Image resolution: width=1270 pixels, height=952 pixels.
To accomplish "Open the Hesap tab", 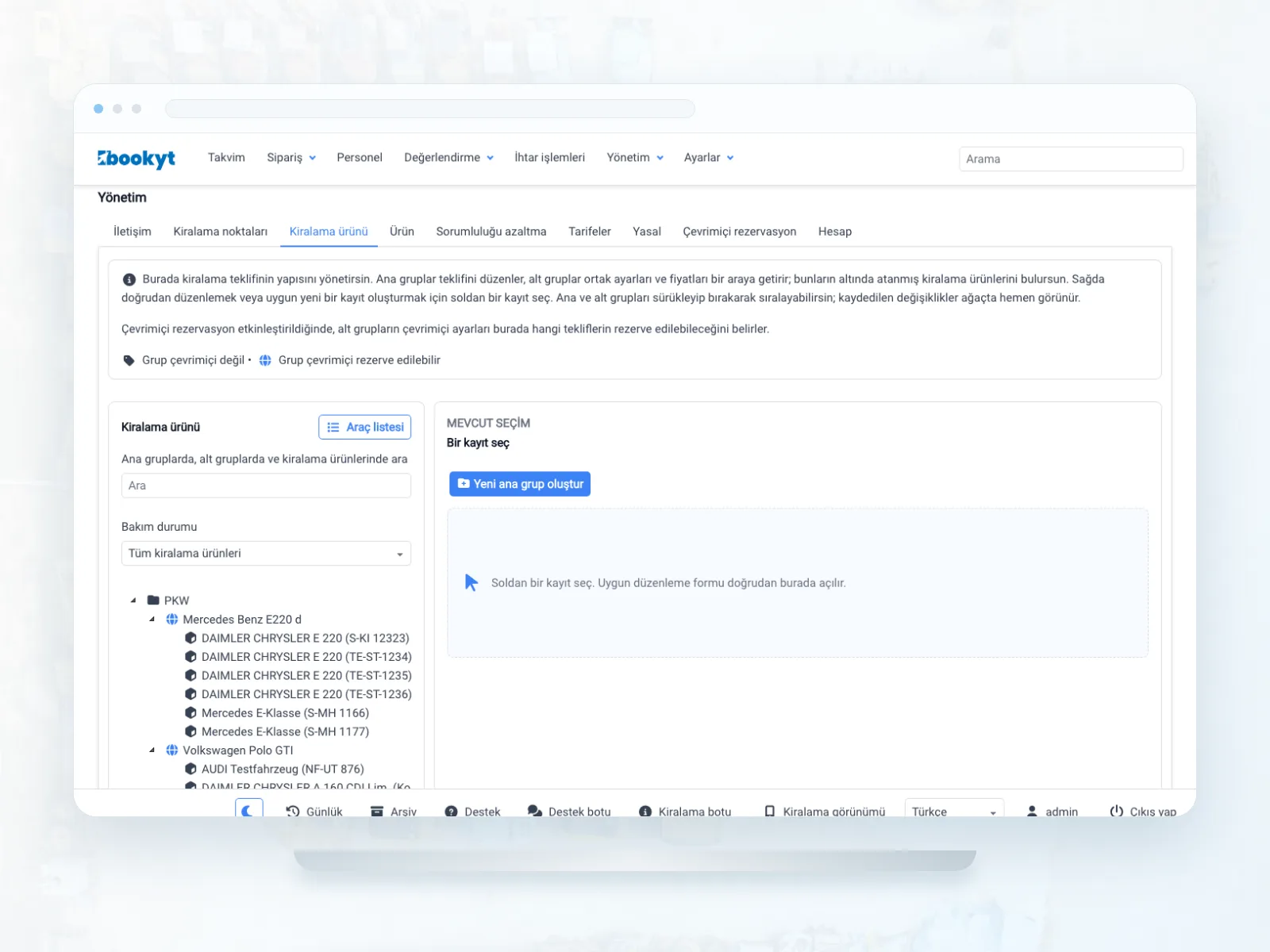I will click(835, 232).
